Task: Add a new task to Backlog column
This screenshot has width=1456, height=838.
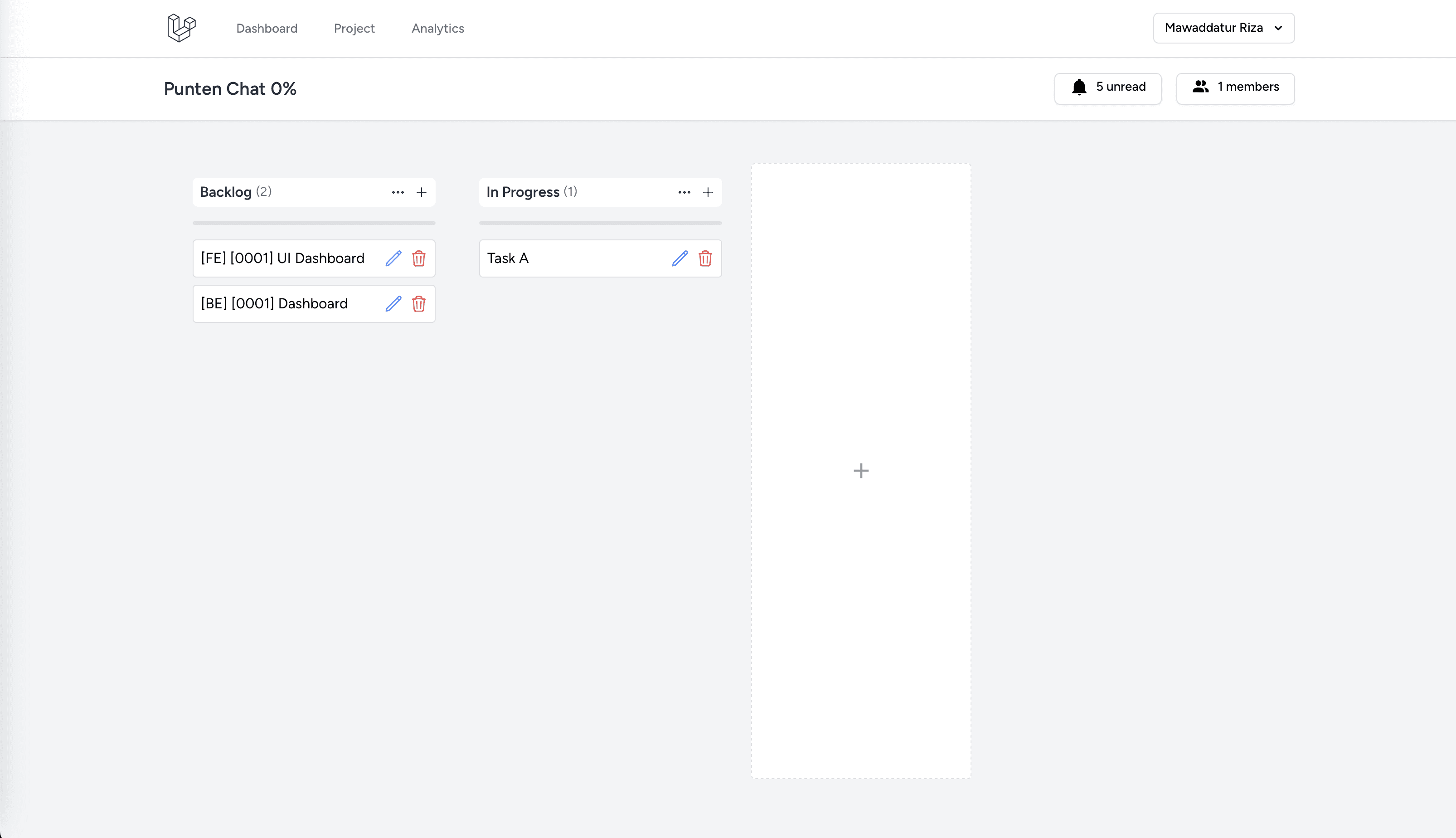Action: [422, 192]
